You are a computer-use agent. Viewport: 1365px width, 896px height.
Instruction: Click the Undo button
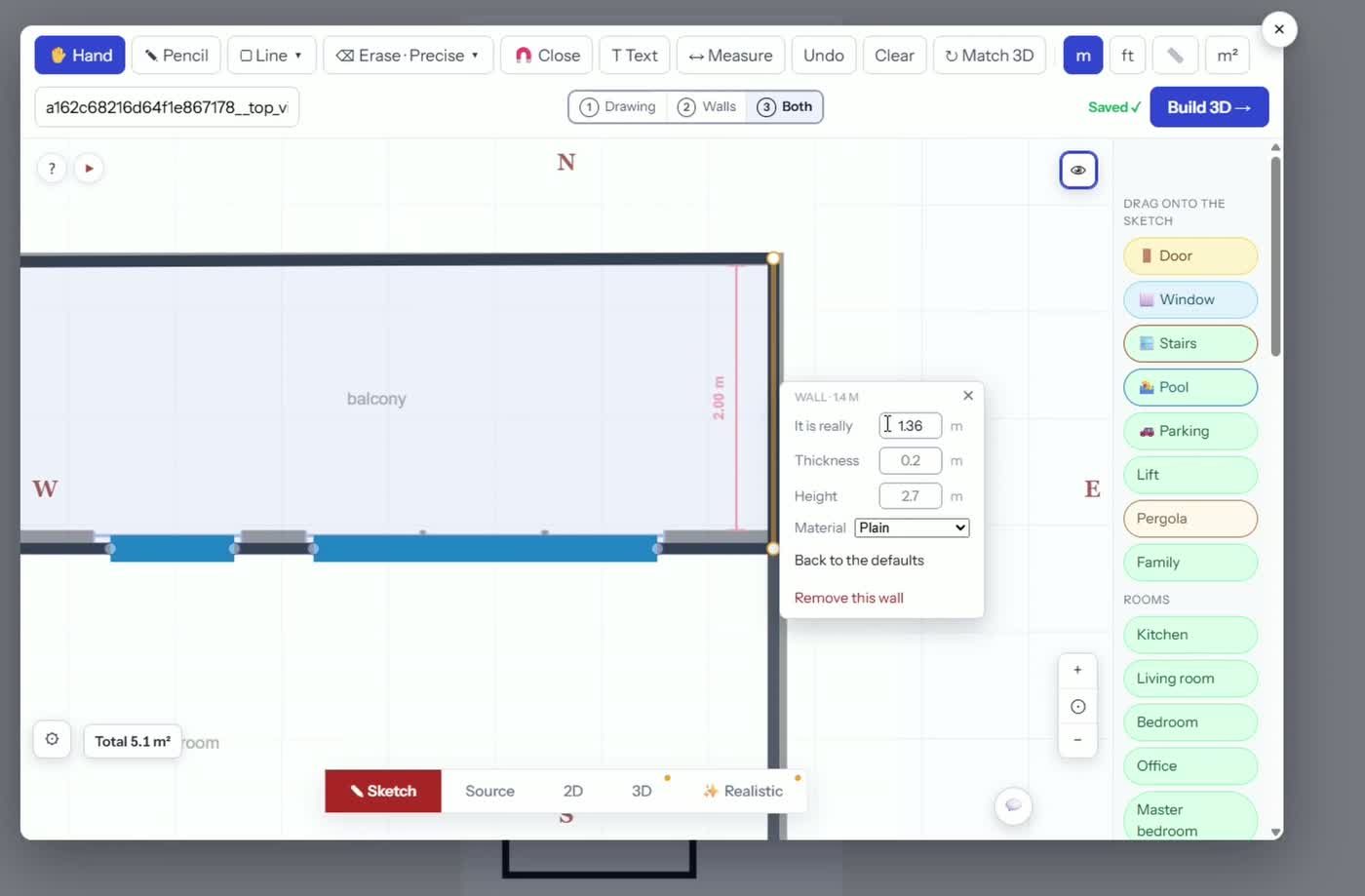824,56
